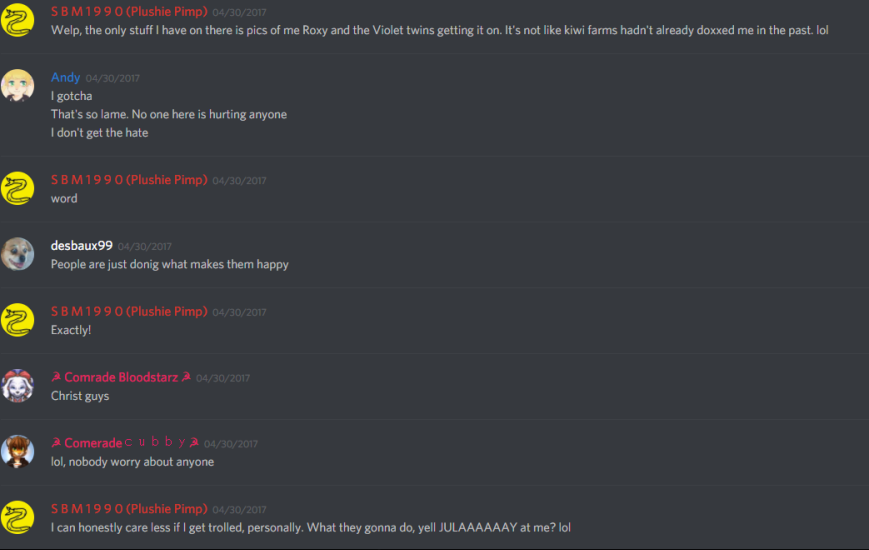This screenshot has height=550, width=869.
Task: Click 'I don't get the hate' message
Action: tap(100, 133)
